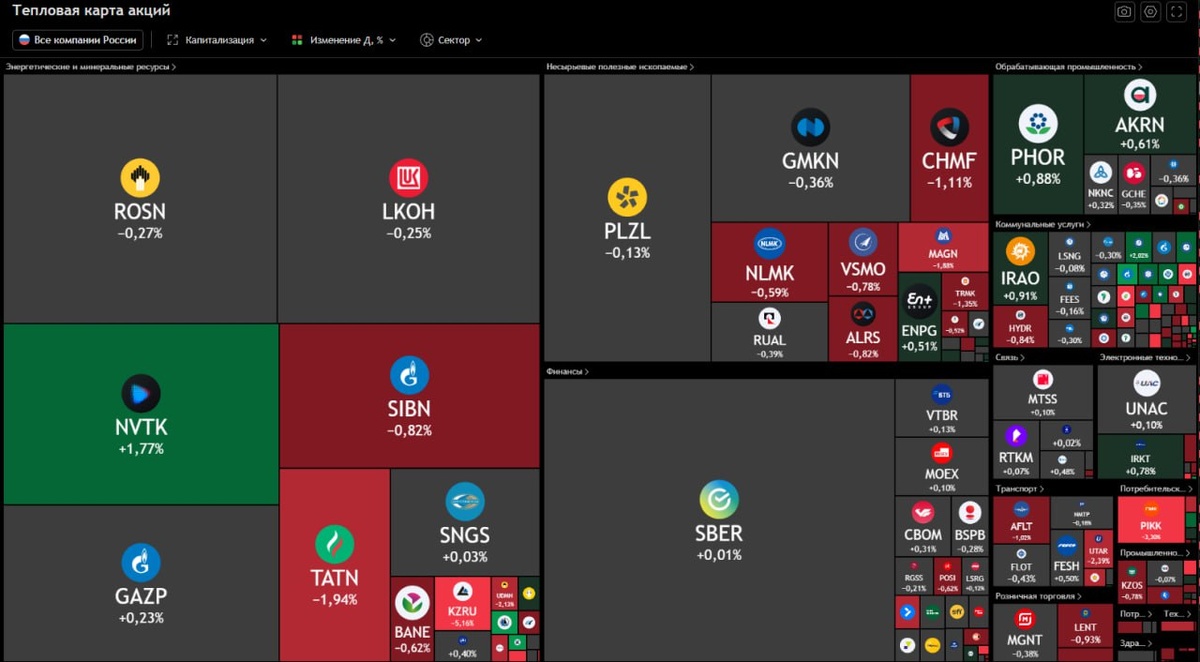
Task: Open heatmap settings gear icon
Action: (1151, 11)
